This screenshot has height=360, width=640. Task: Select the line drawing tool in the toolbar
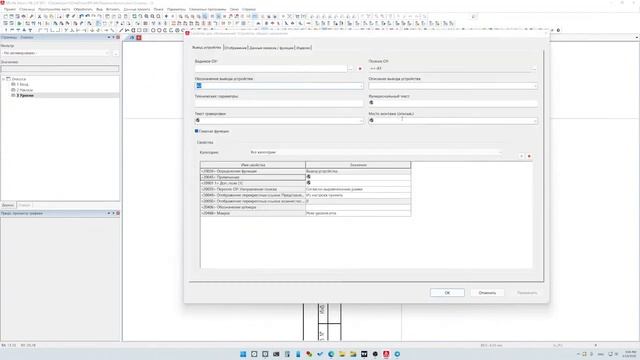point(121,30)
